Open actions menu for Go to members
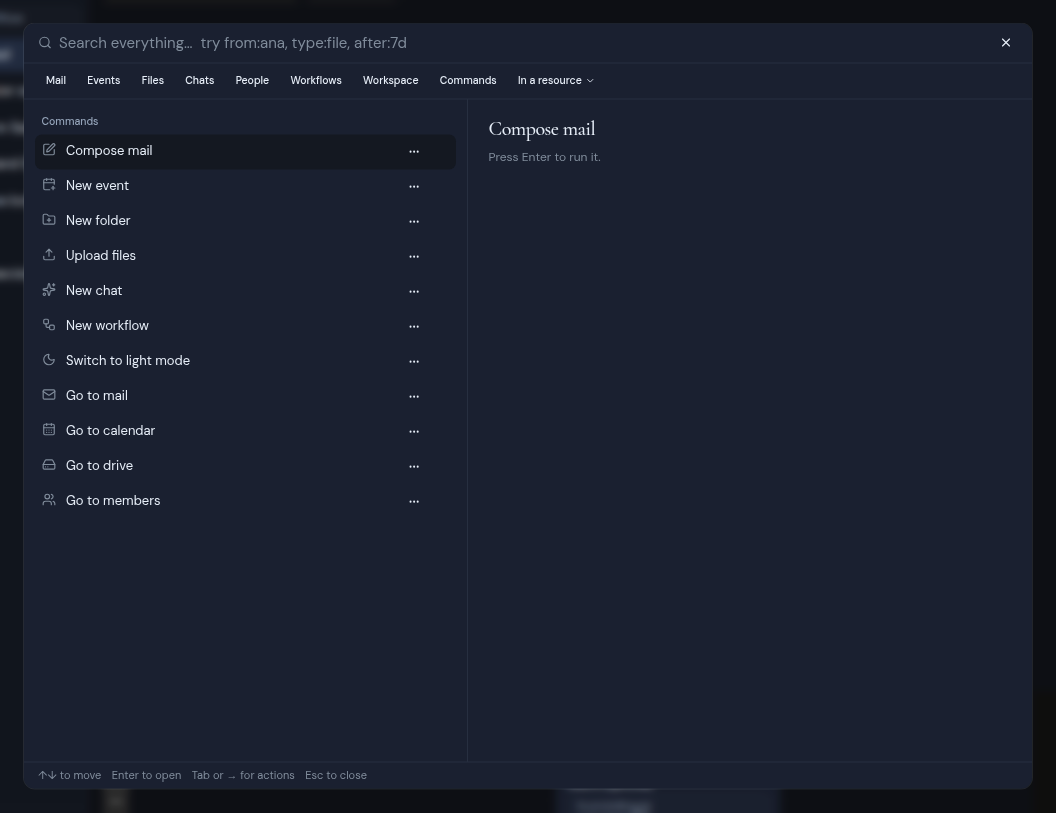Image resolution: width=1056 pixels, height=813 pixels. [x=414, y=502]
